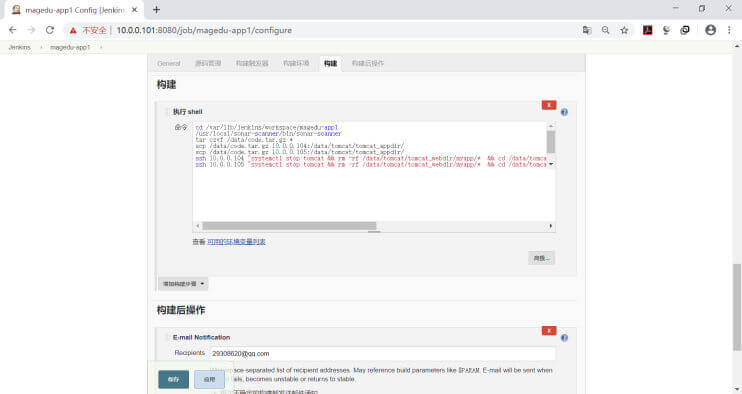742x394 pixels.
Task: Bookmark this page with the star icon
Action: pos(624,30)
